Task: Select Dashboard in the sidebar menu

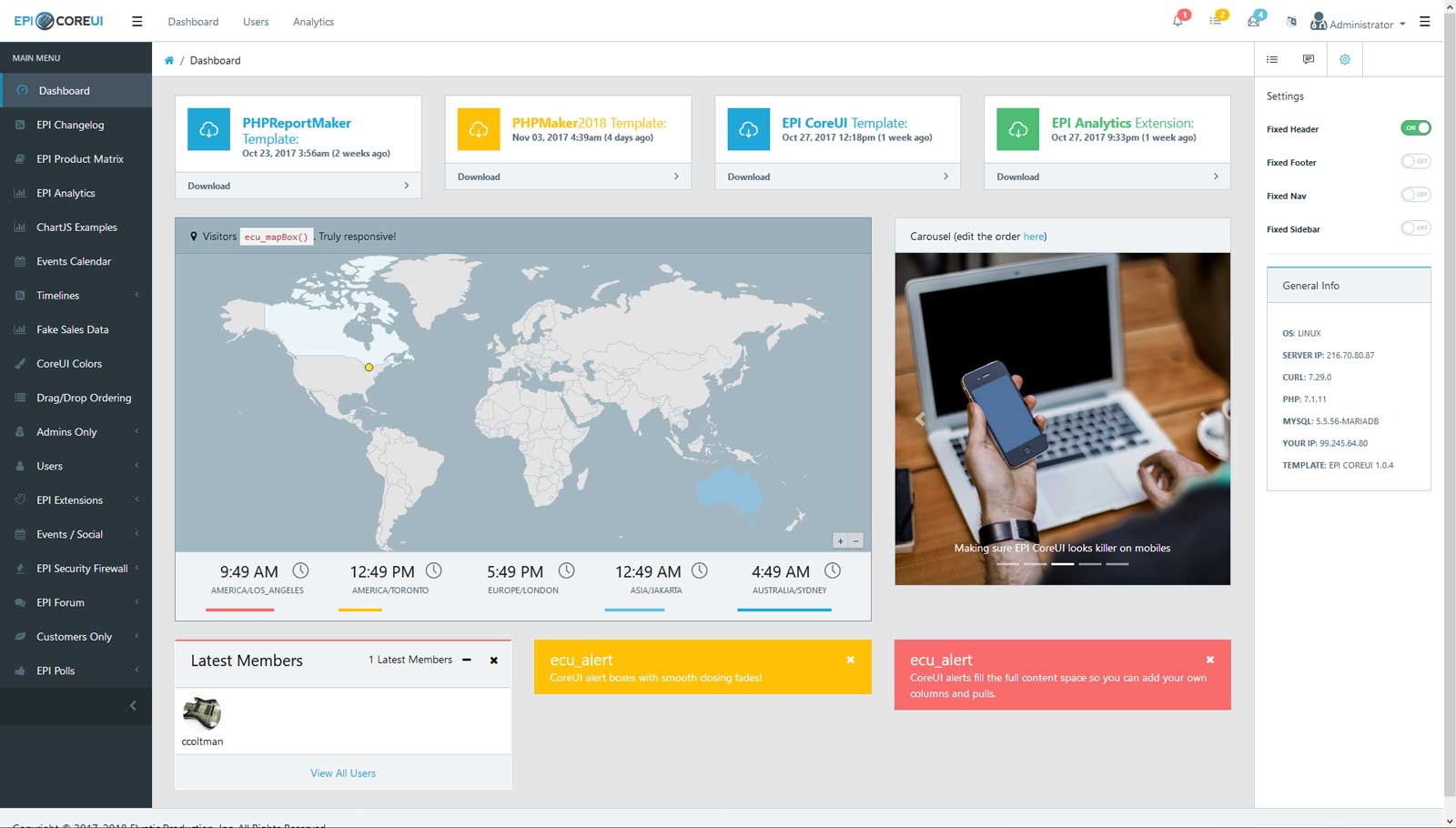Action: [76, 90]
